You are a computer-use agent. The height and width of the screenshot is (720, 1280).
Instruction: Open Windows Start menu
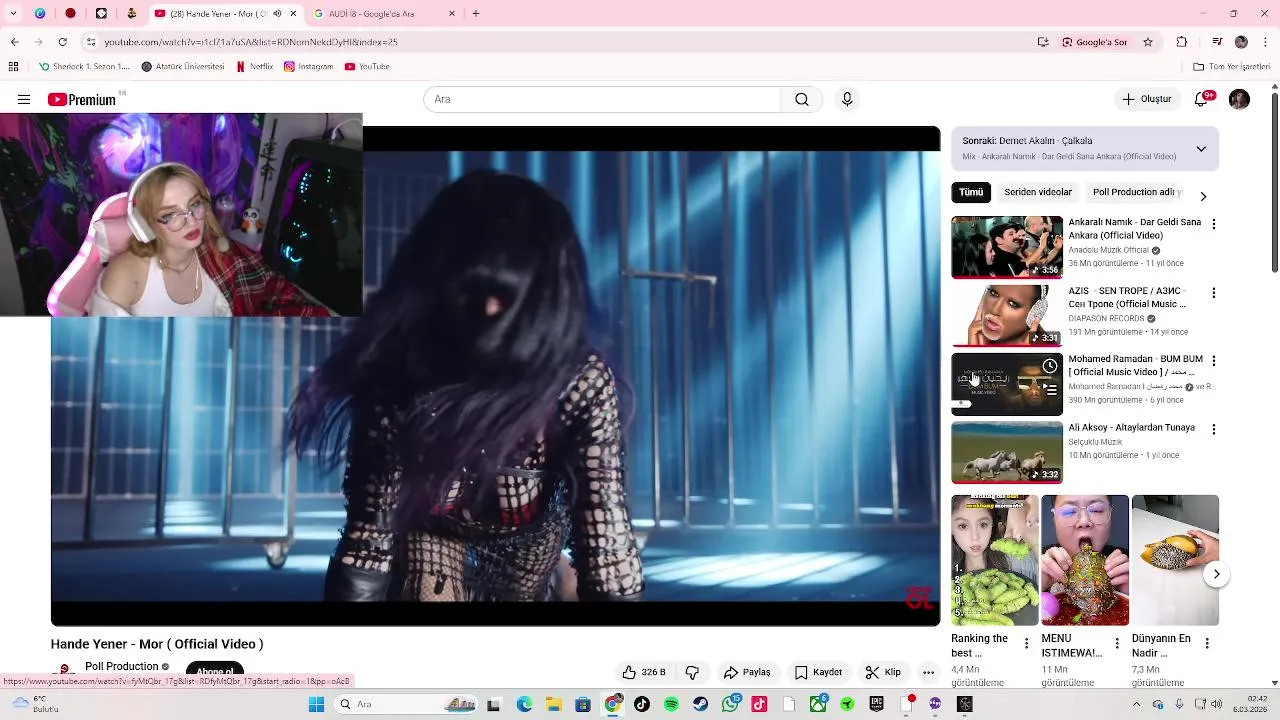(x=316, y=704)
